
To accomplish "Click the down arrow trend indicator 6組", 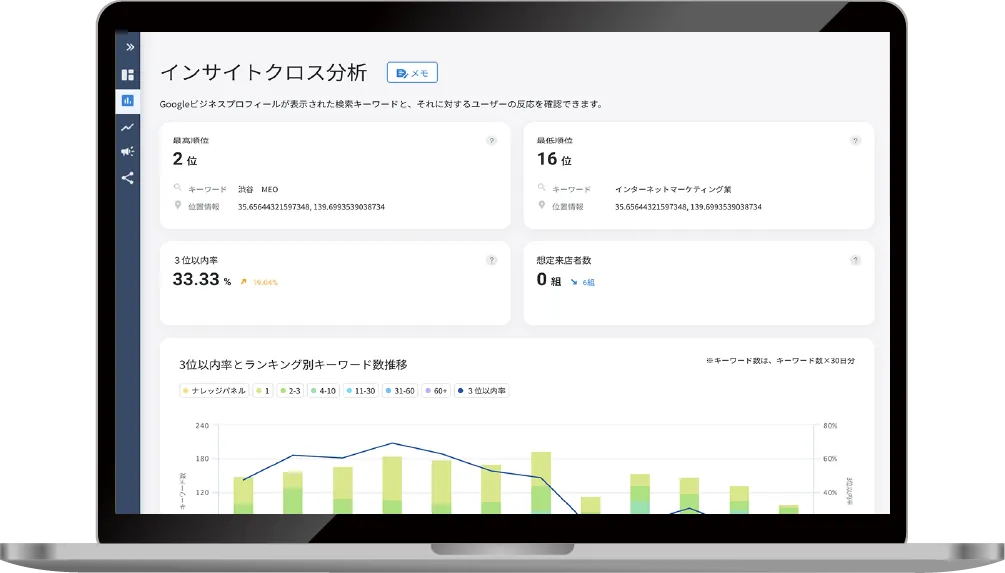I will 582,282.
